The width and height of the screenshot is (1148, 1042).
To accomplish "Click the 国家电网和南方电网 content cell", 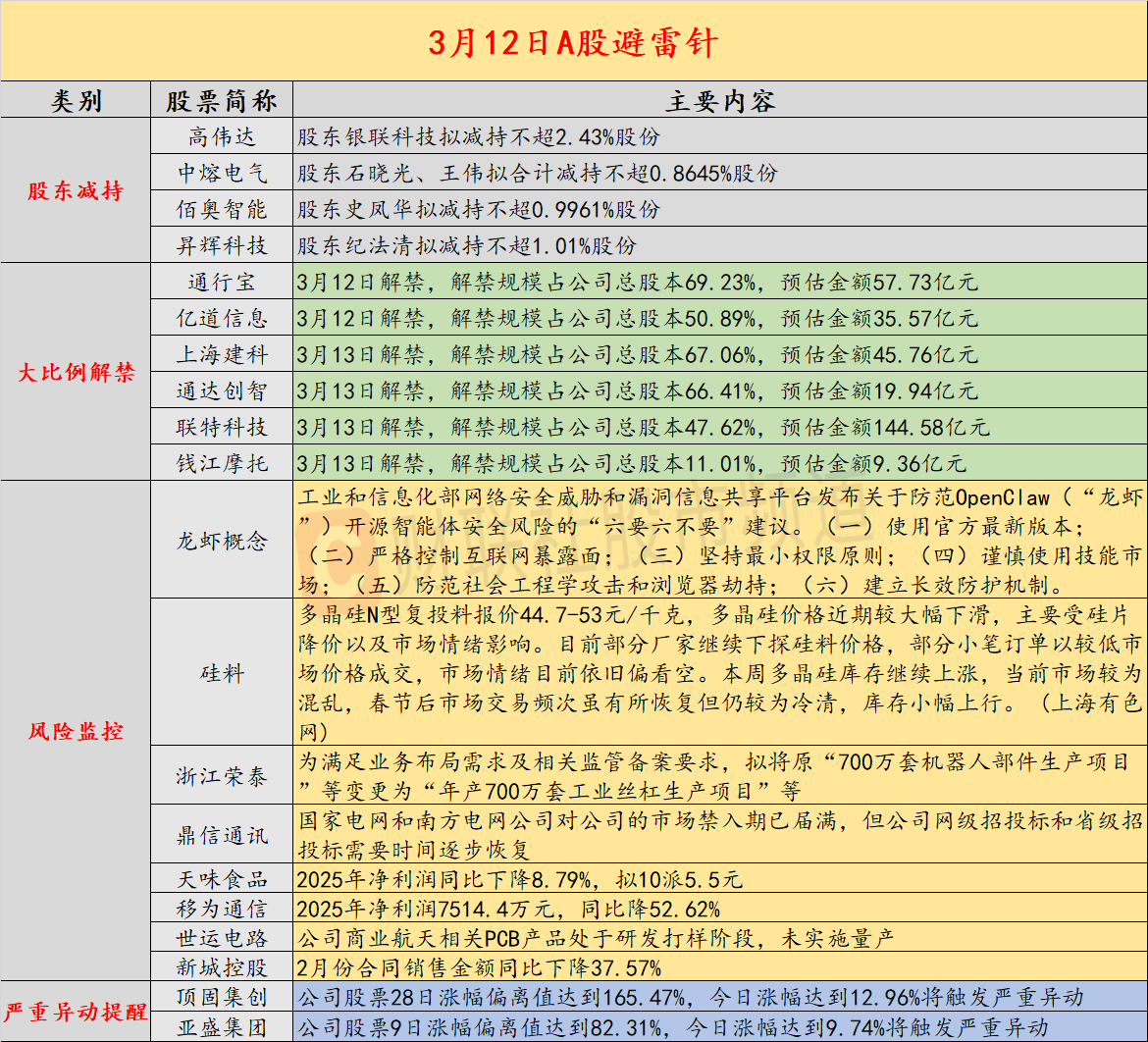I will click(x=720, y=835).
